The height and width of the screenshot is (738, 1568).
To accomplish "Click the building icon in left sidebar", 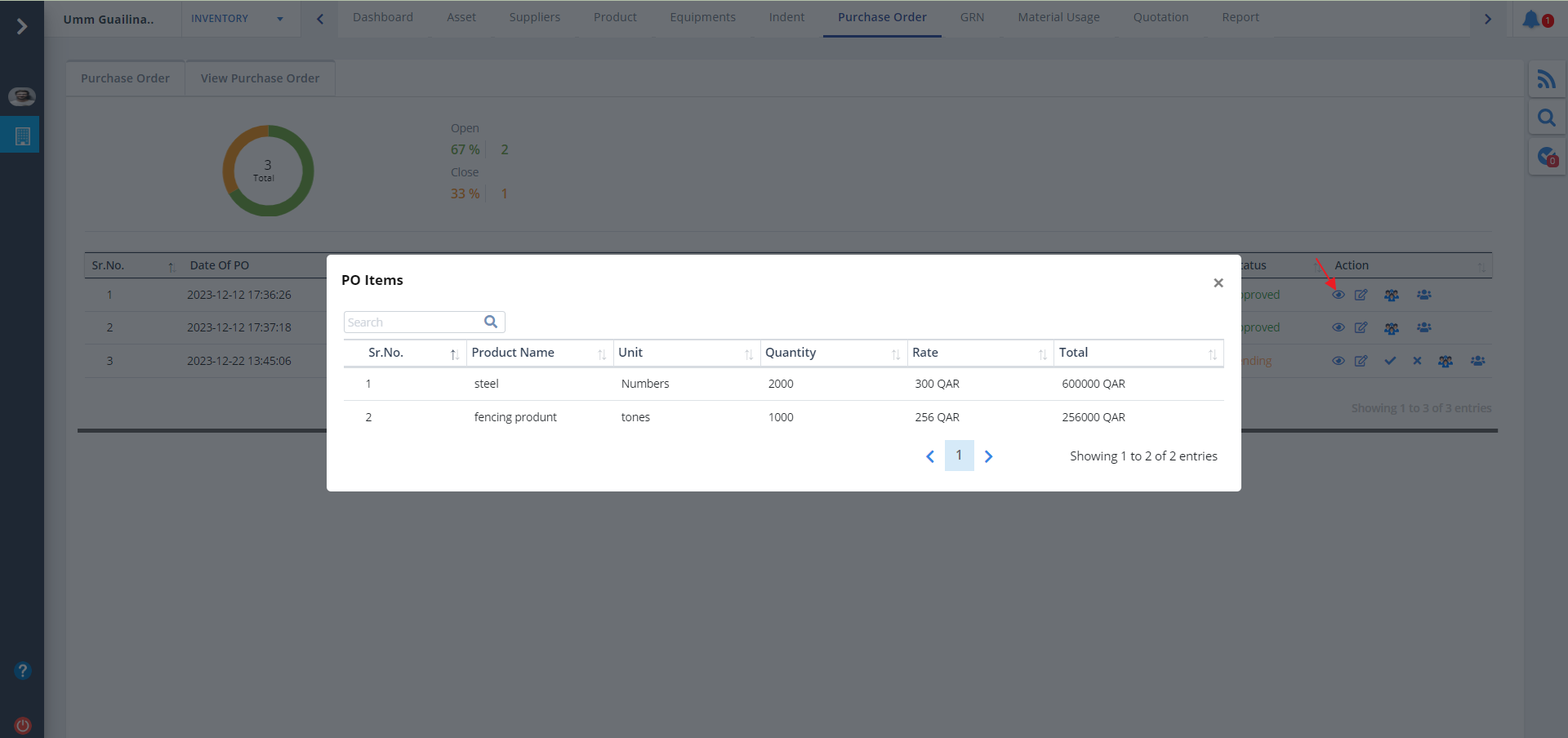I will pos(23,136).
